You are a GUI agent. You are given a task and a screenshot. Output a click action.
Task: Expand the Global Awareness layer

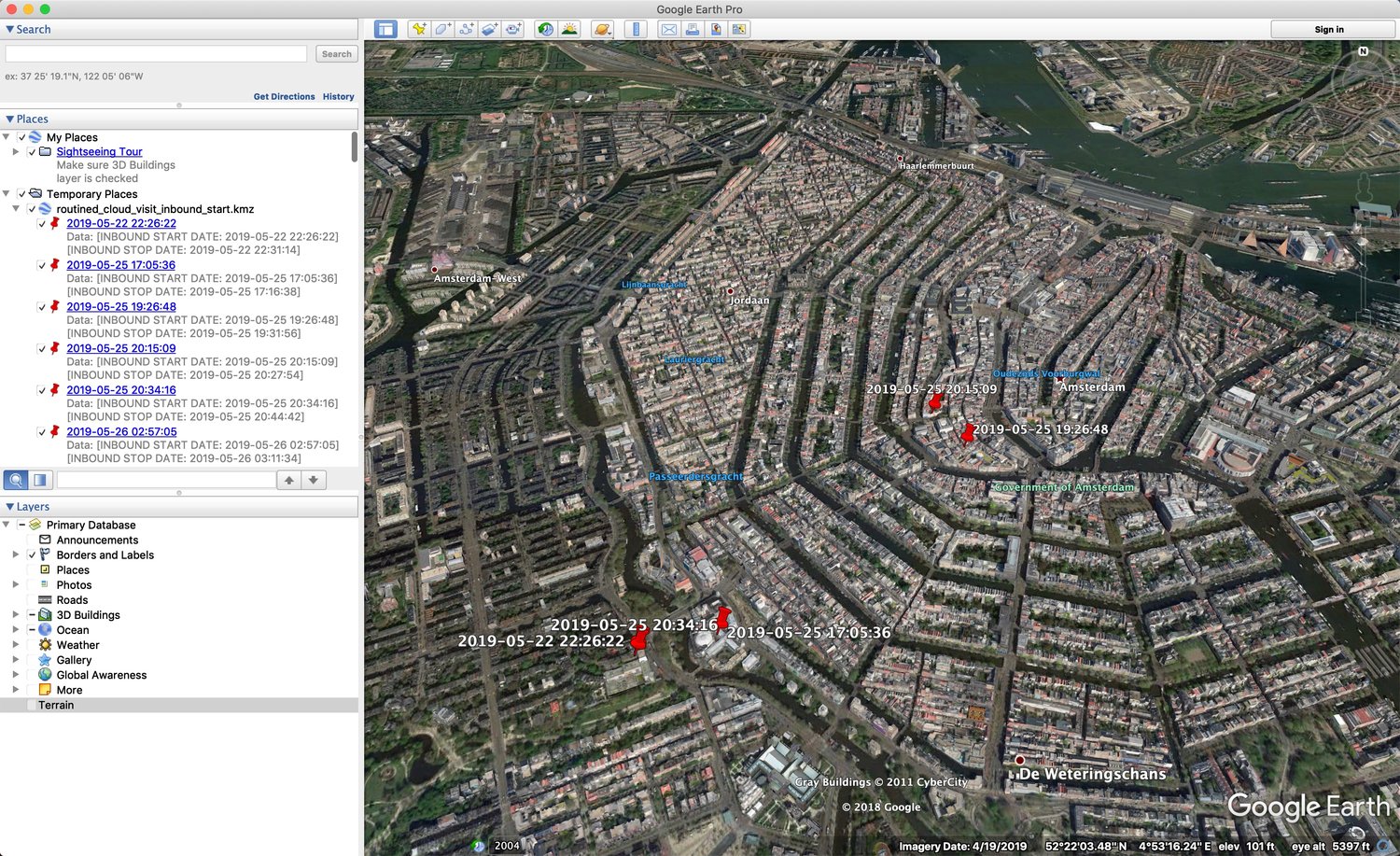click(16, 675)
